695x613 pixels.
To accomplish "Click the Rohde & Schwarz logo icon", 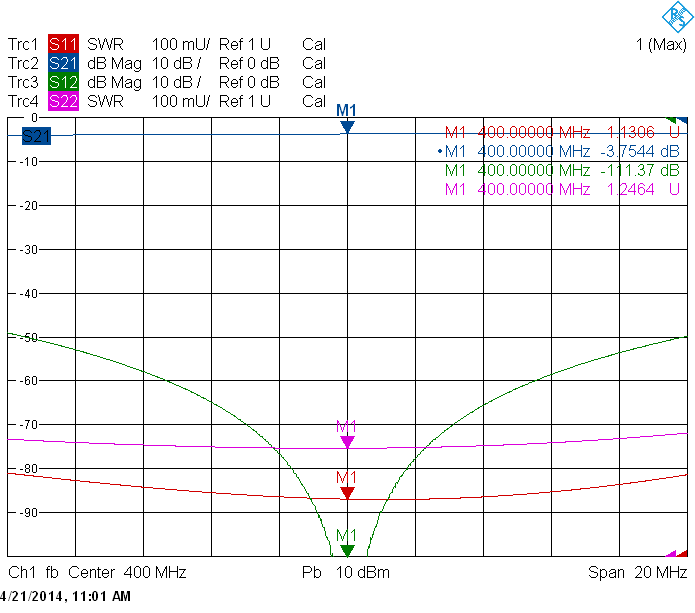I will [x=677, y=17].
